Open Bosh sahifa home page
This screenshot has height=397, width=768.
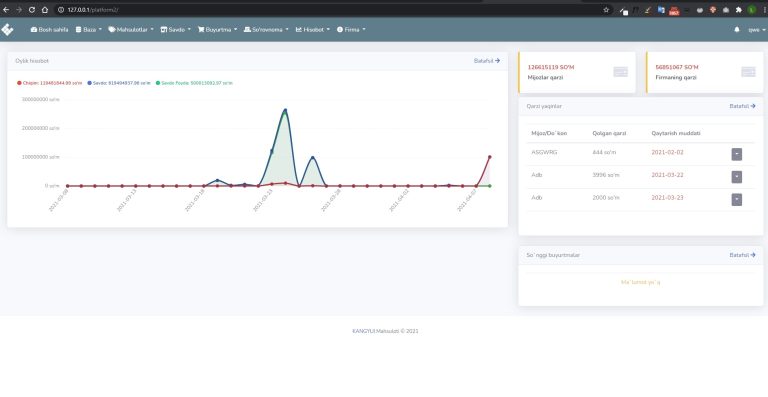point(49,30)
